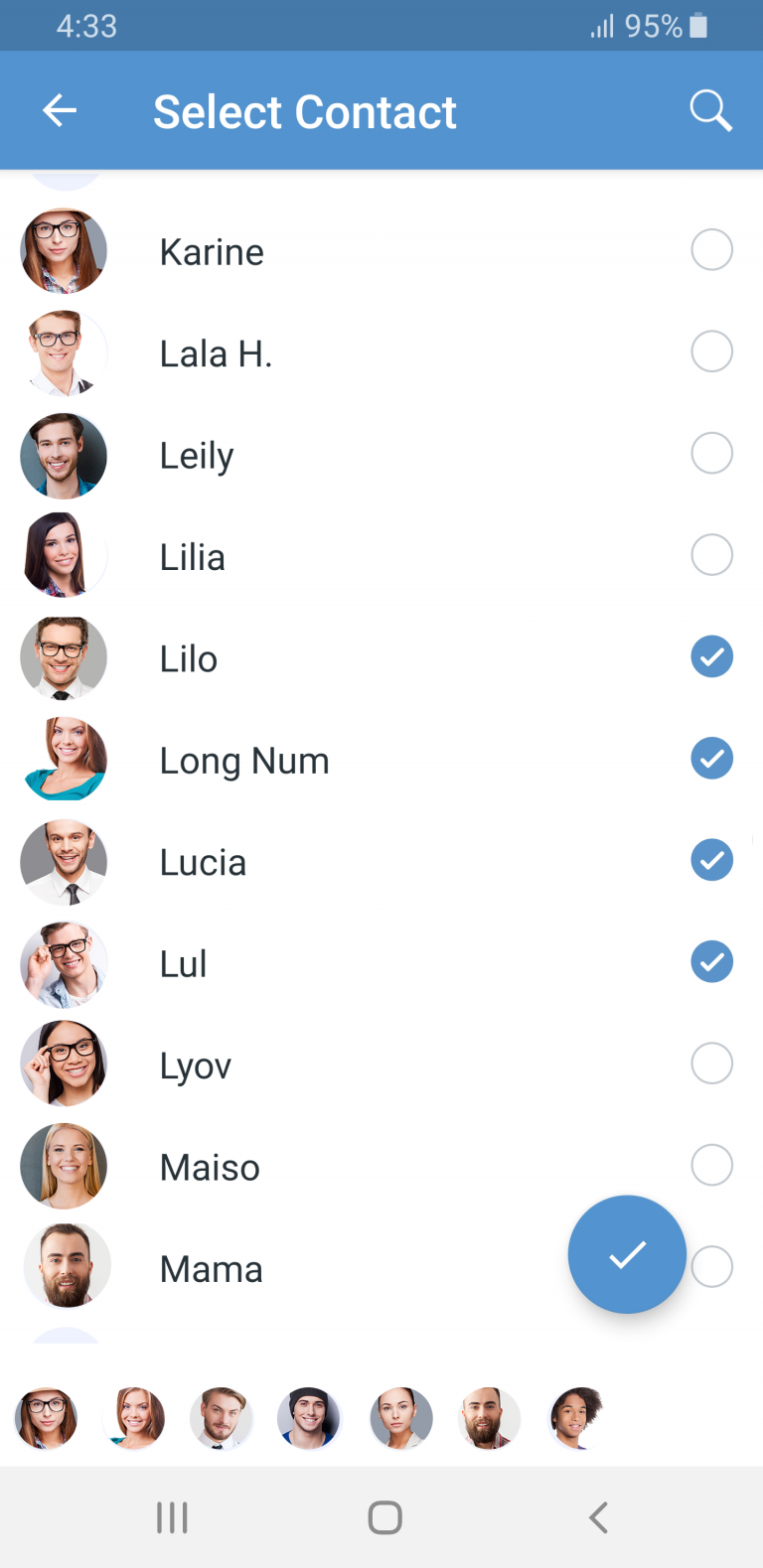Remove Lucia's checkmark
This screenshot has height=1568, width=763.
pyautogui.click(x=711, y=860)
